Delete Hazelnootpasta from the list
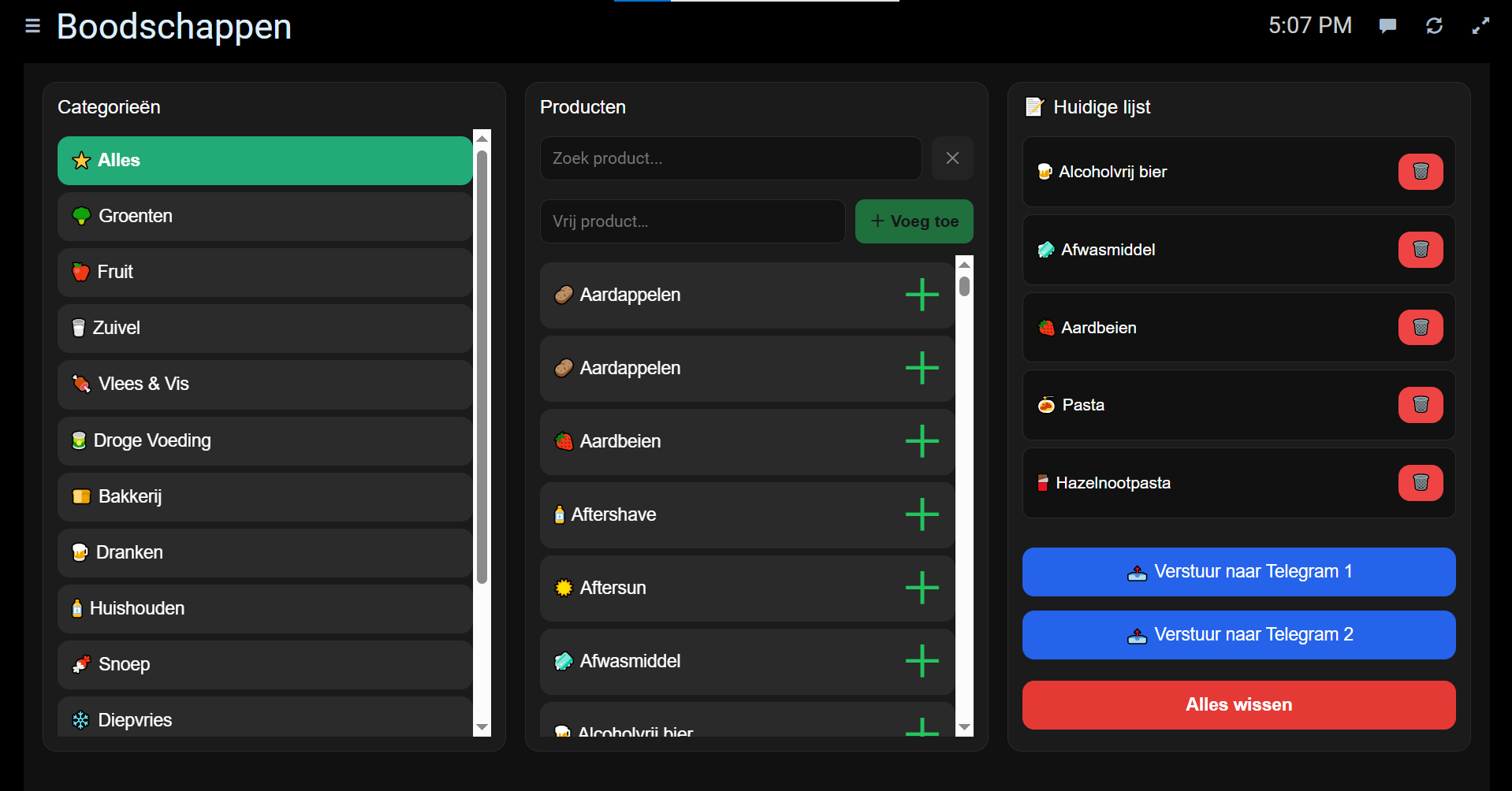1512x791 pixels. pyautogui.click(x=1420, y=483)
